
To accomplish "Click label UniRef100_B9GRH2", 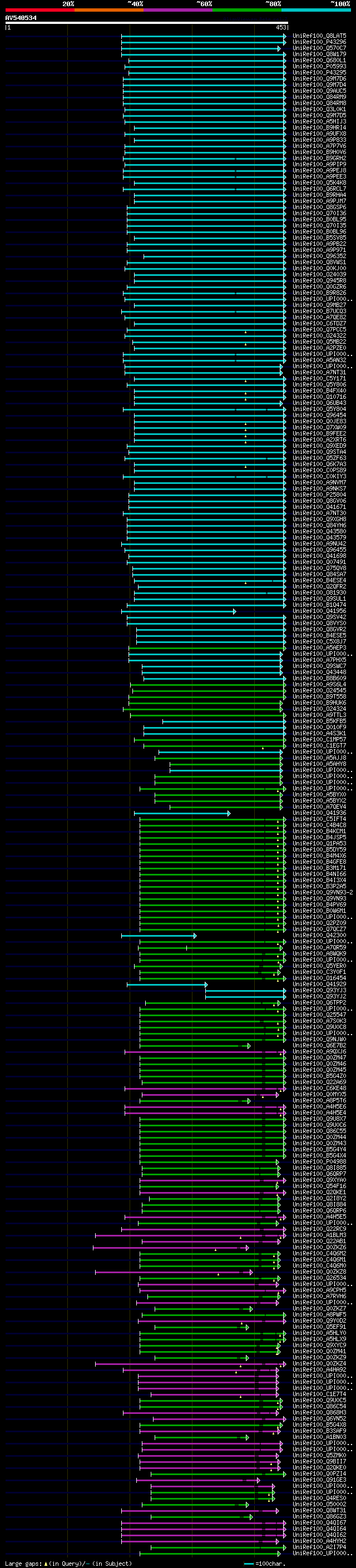I will pyautogui.click(x=319, y=159).
